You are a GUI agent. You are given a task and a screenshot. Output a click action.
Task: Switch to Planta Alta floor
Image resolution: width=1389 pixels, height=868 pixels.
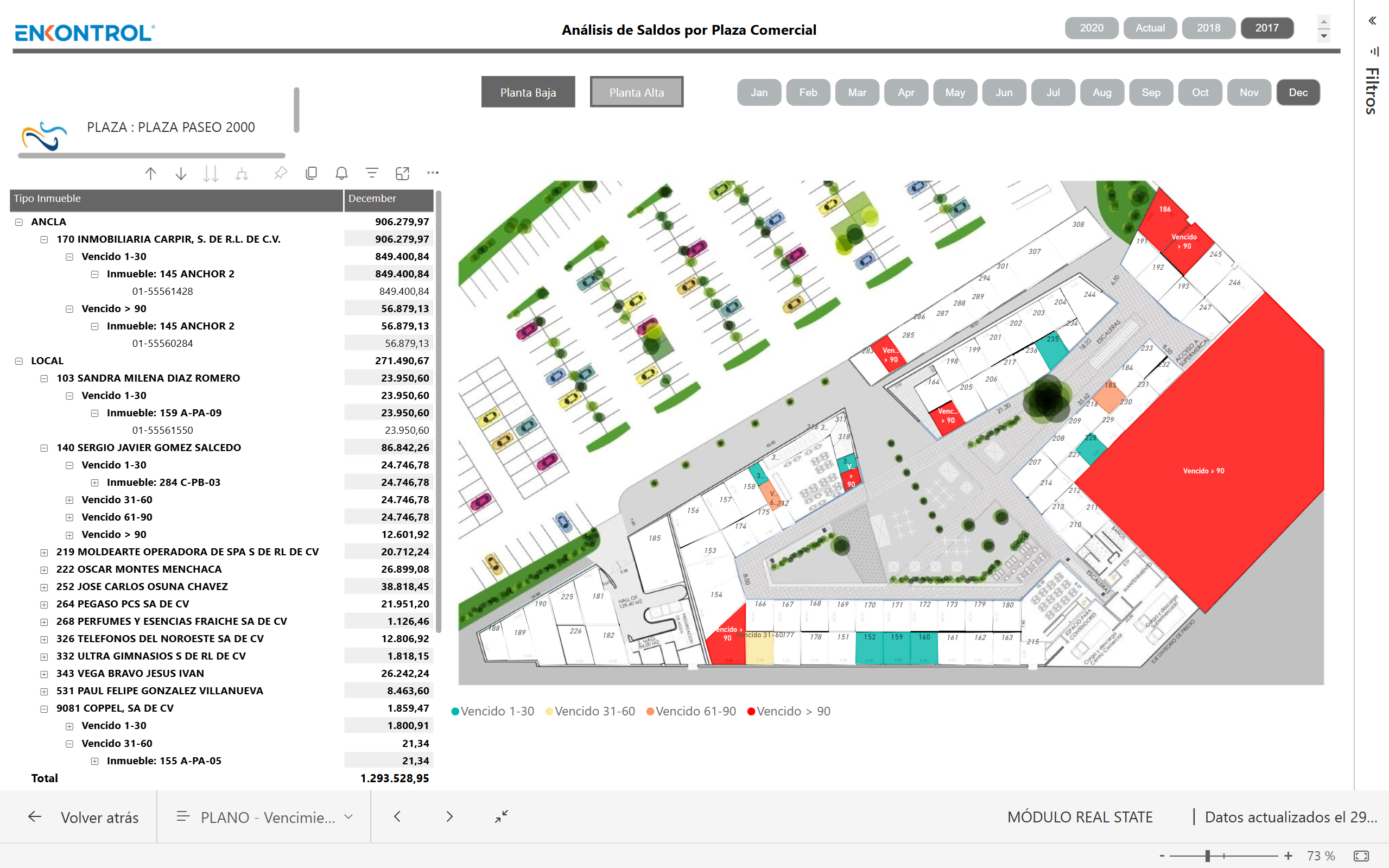(637, 92)
